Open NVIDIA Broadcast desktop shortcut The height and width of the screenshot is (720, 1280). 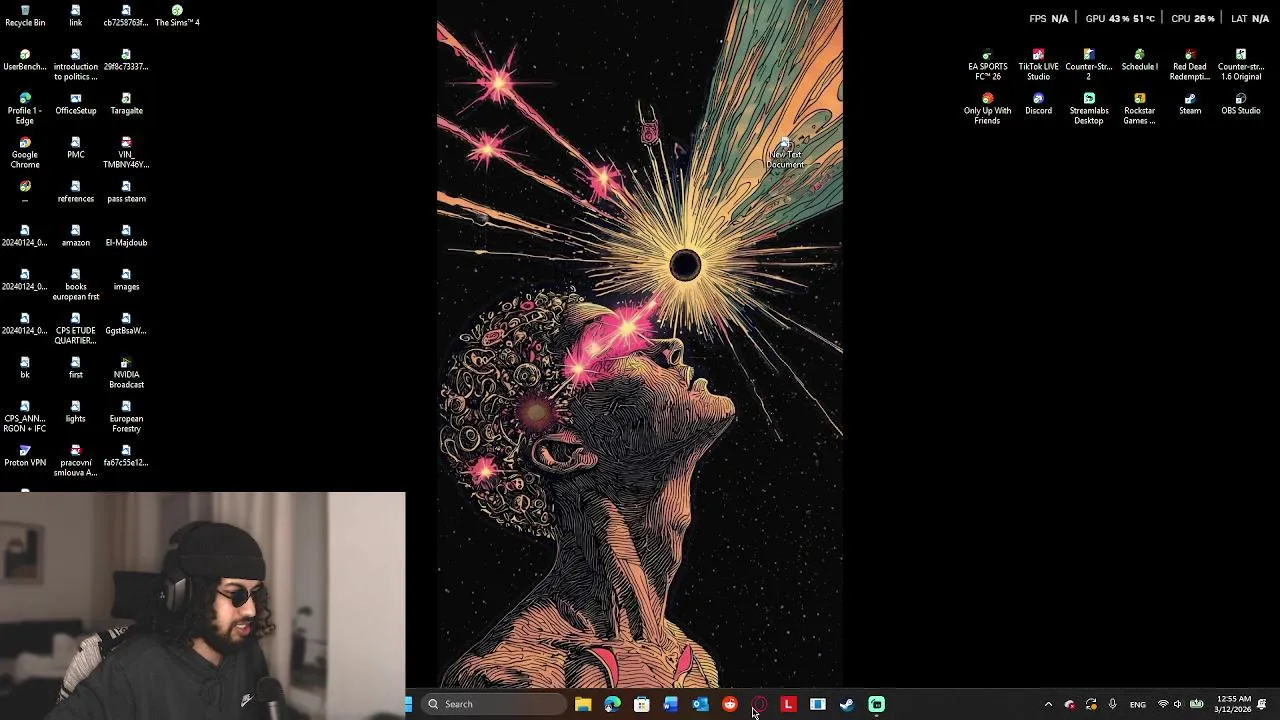pos(126,372)
